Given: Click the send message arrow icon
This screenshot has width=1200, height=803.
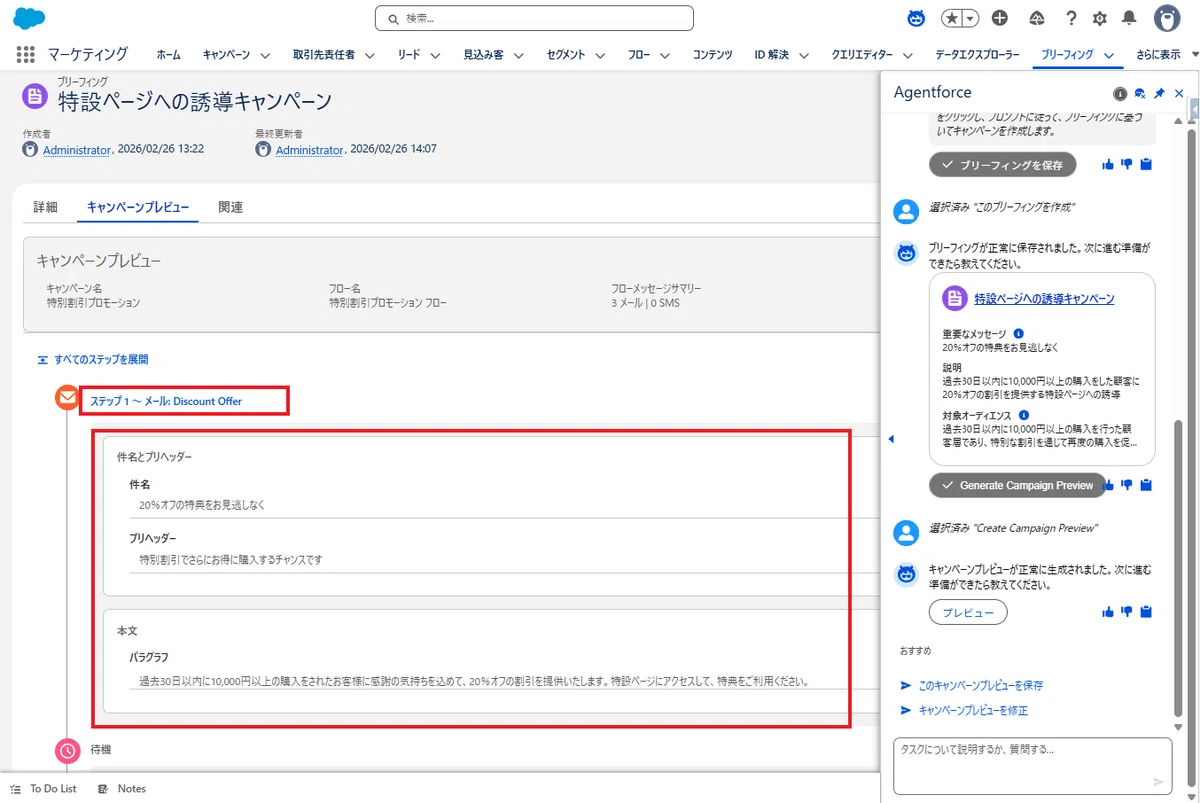Looking at the screenshot, I should (x=1158, y=782).
